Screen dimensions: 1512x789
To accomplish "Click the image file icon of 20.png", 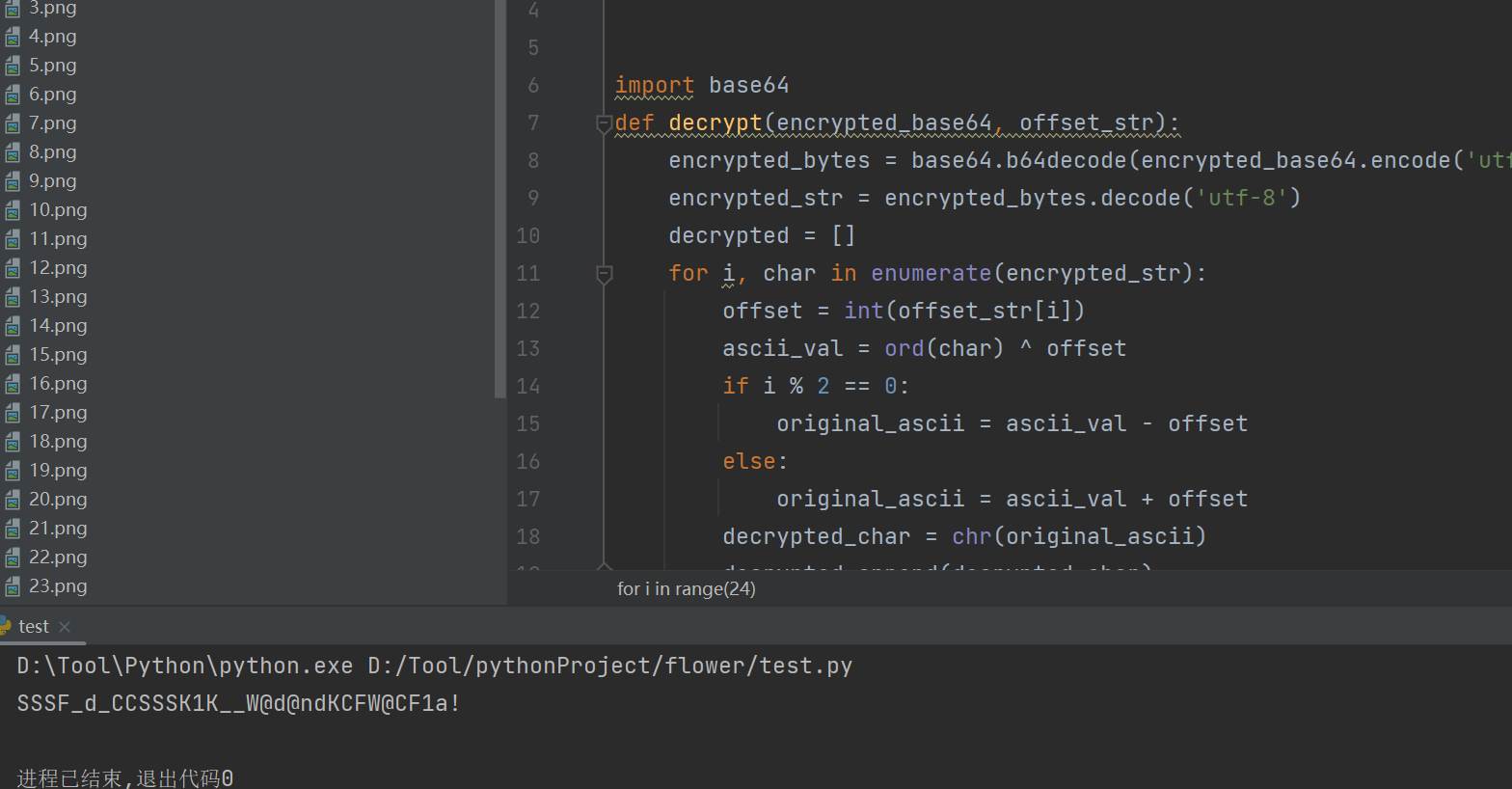I will (x=13, y=500).
